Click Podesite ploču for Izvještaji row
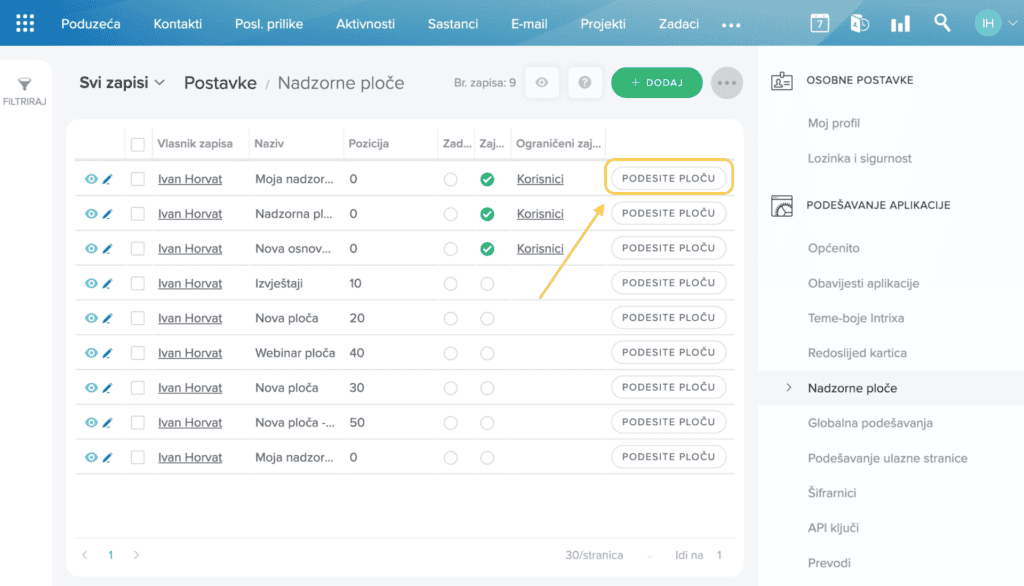 (669, 283)
